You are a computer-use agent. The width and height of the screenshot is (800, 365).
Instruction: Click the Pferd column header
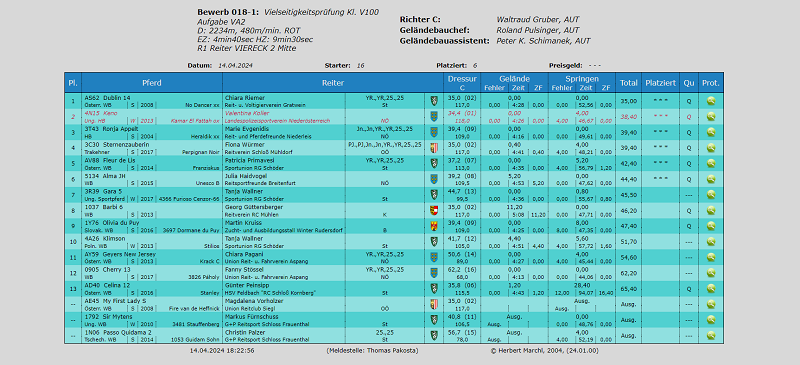click(x=152, y=83)
